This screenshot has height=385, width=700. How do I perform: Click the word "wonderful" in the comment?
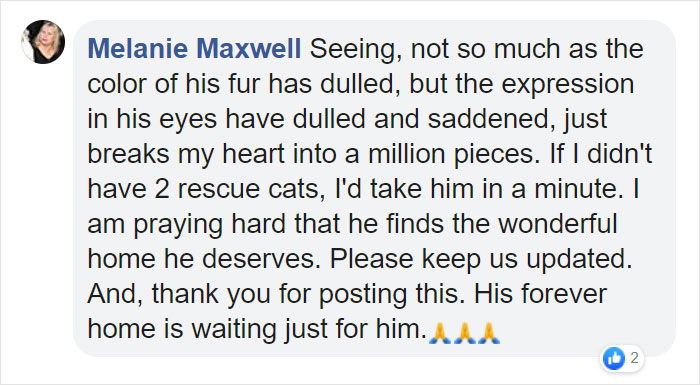pos(558,223)
